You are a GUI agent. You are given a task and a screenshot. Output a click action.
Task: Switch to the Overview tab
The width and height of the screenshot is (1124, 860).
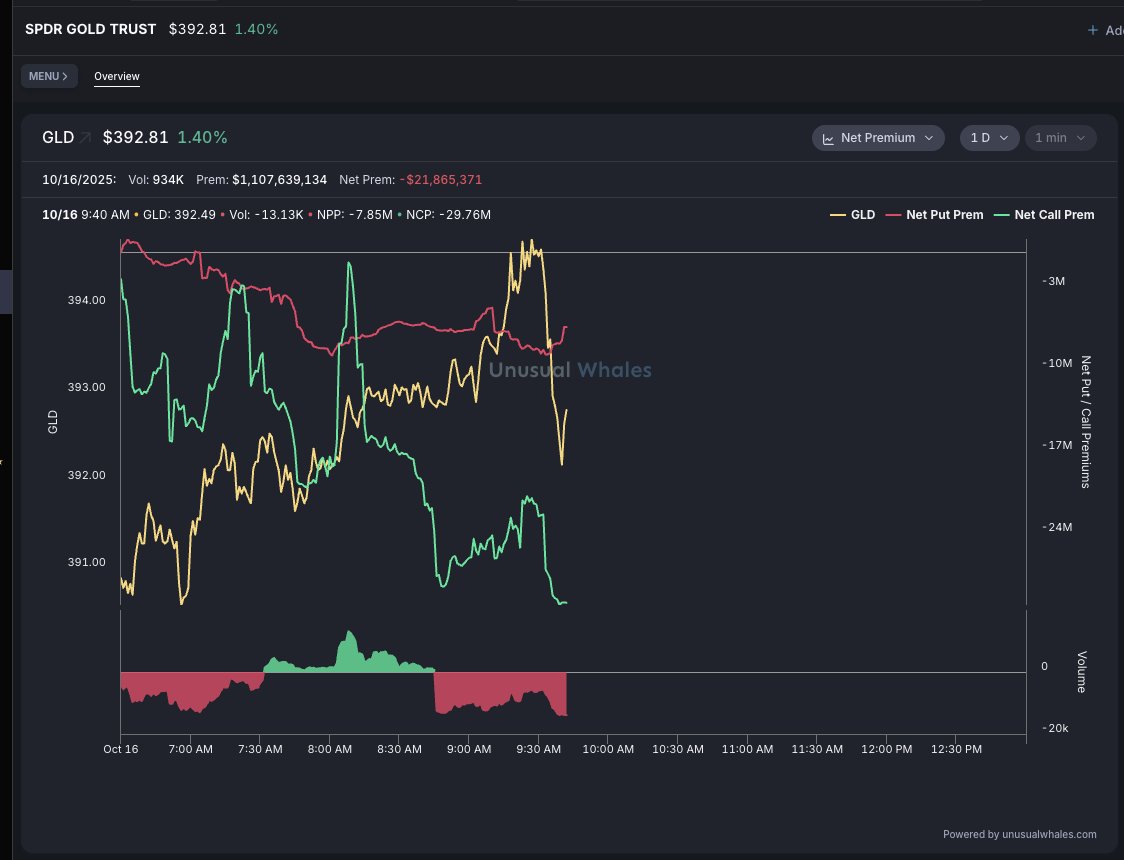point(117,76)
